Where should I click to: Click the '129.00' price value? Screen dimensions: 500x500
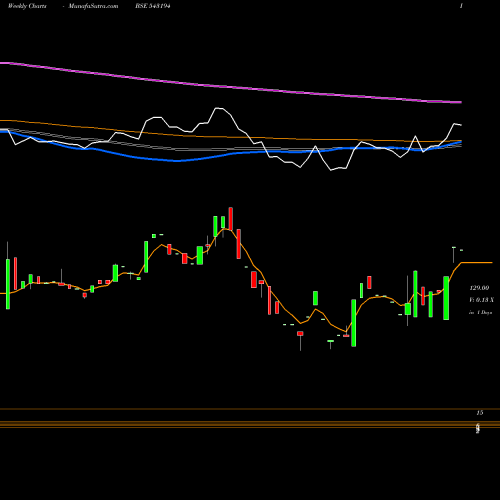pyautogui.click(x=479, y=288)
